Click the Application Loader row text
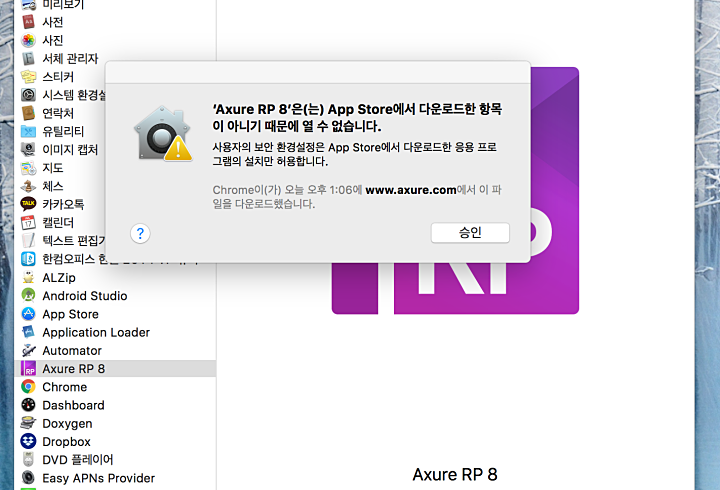 click(96, 332)
